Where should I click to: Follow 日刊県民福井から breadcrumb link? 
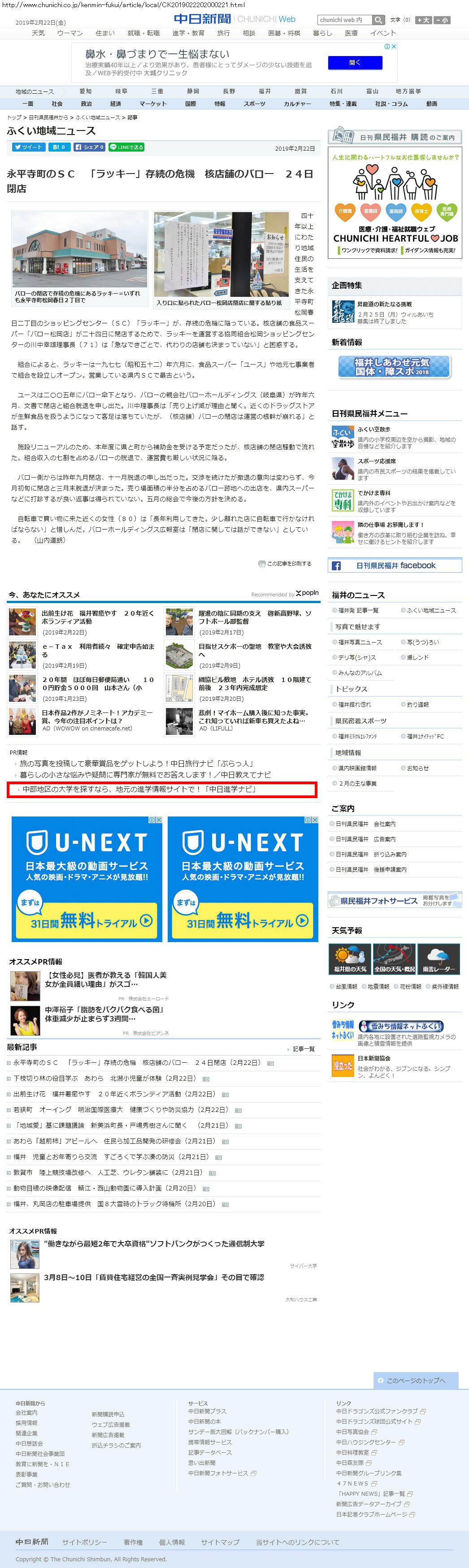(x=48, y=117)
